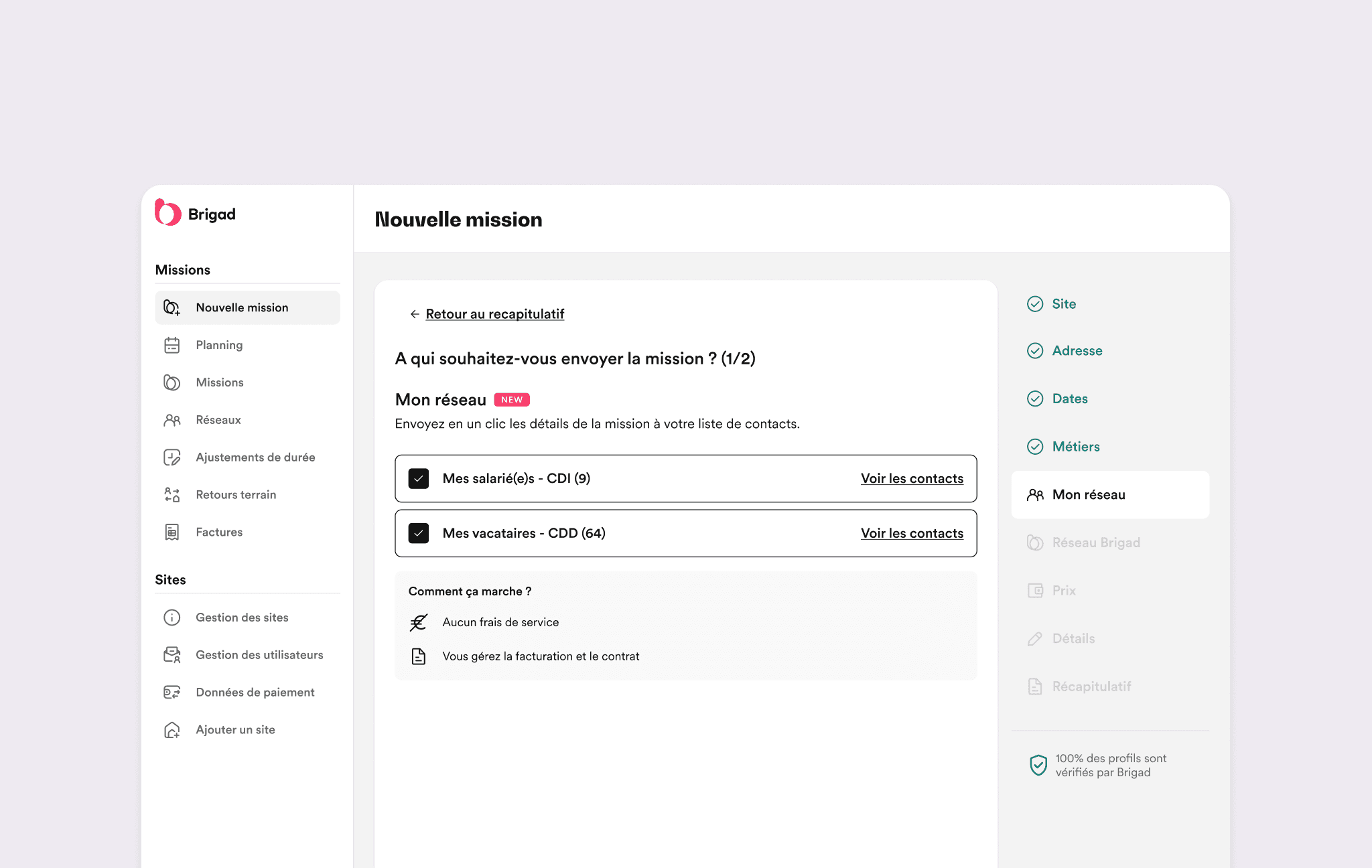The image size is (1372, 868).
Task: Click the Nouvelle mission sidebar icon
Action: click(x=172, y=307)
